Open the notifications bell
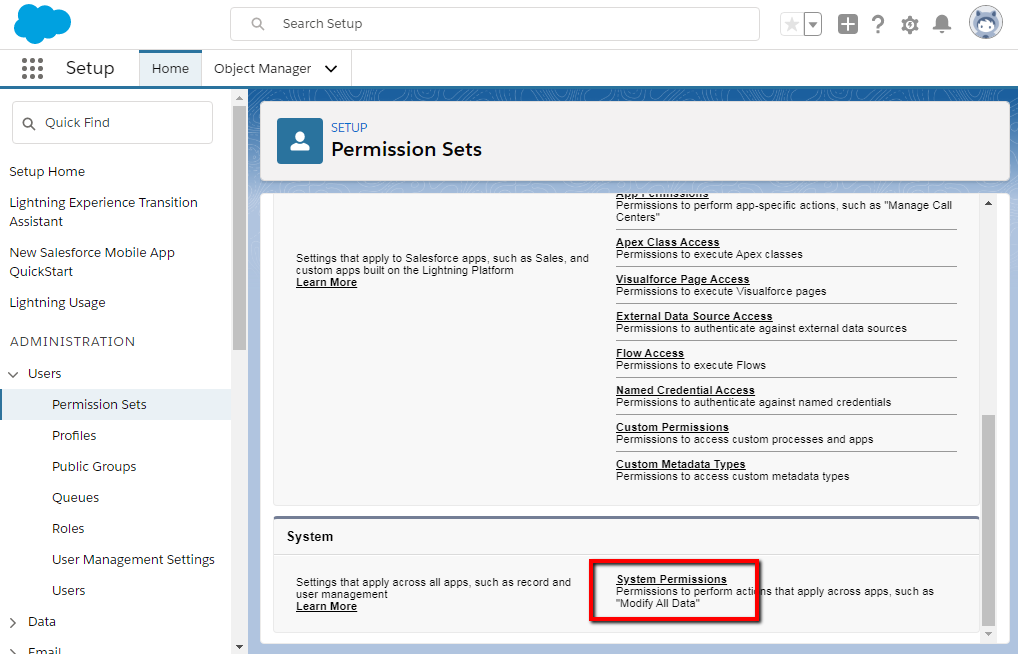This screenshot has height=654, width=1018. point(941,25)
